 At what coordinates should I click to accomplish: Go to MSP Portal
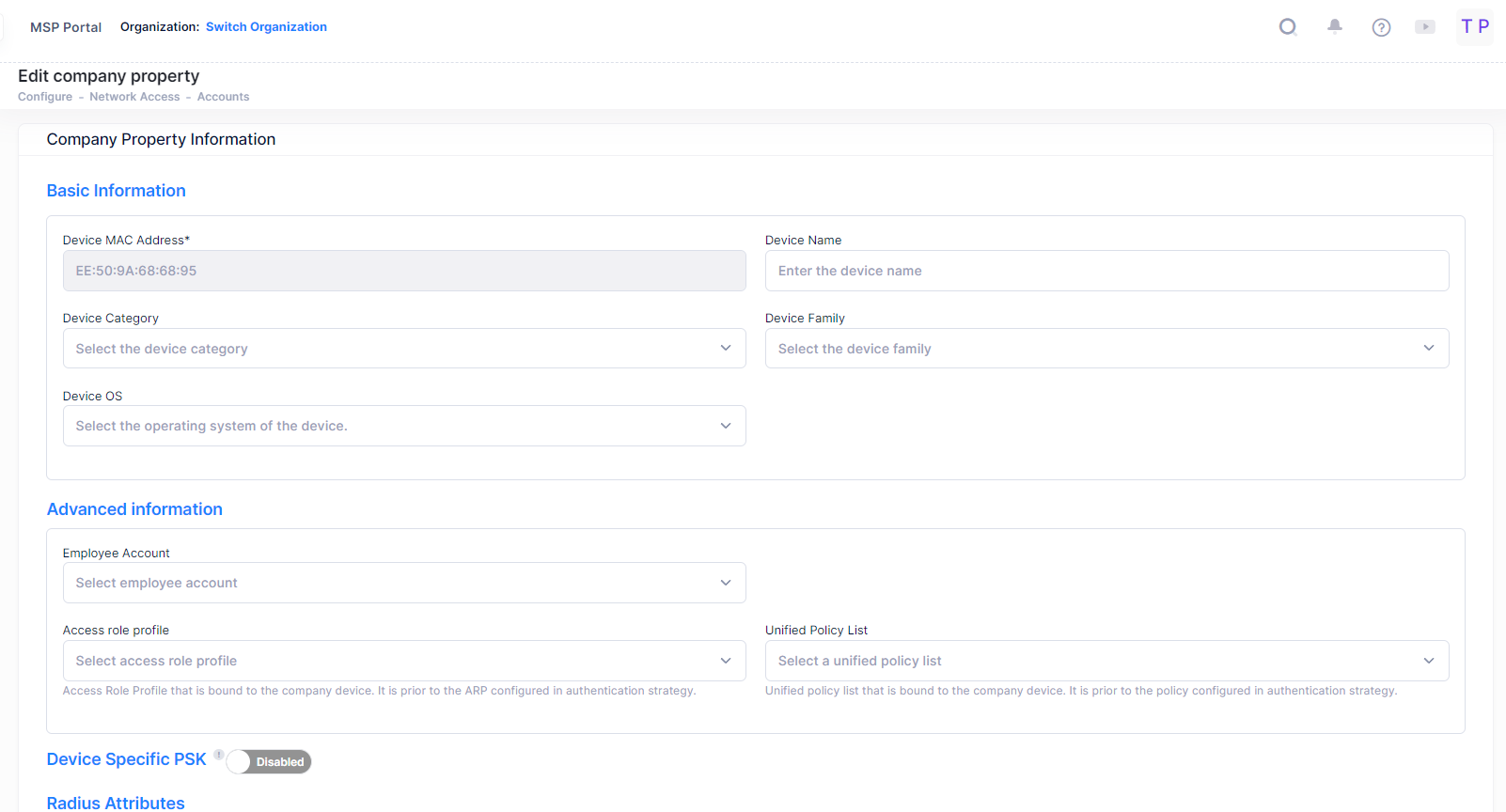(66, 27)
